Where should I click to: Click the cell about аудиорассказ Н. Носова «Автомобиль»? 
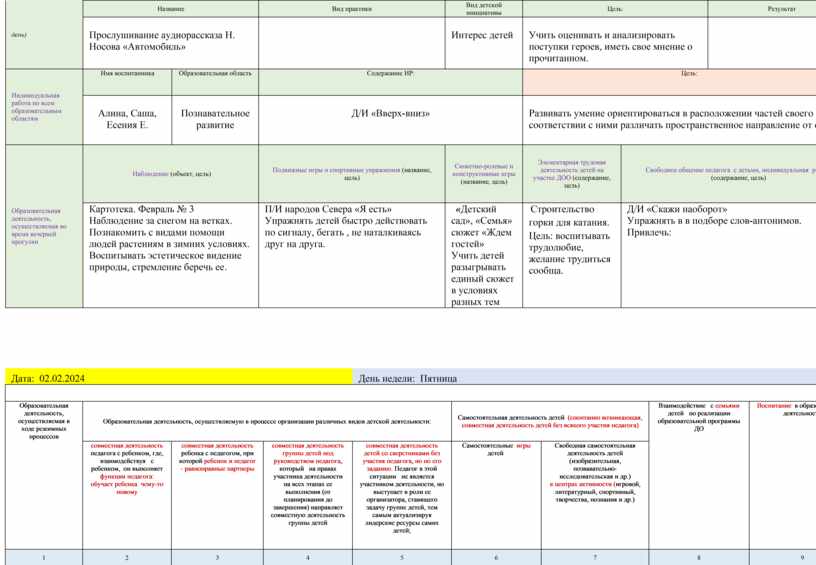pyautogui.click(x=170, y=43)
